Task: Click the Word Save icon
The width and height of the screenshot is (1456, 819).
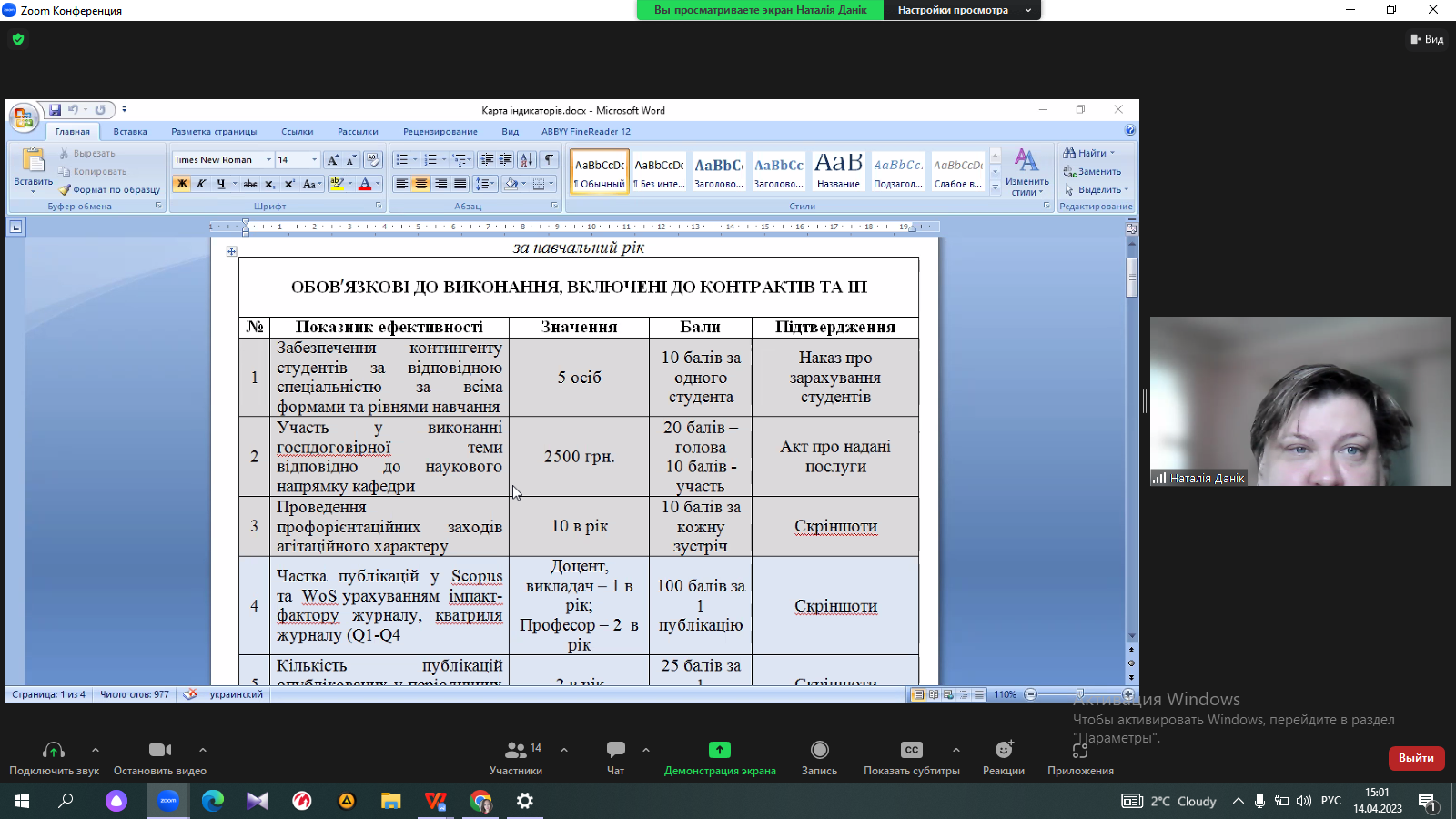Action: [x=55, y=110]
